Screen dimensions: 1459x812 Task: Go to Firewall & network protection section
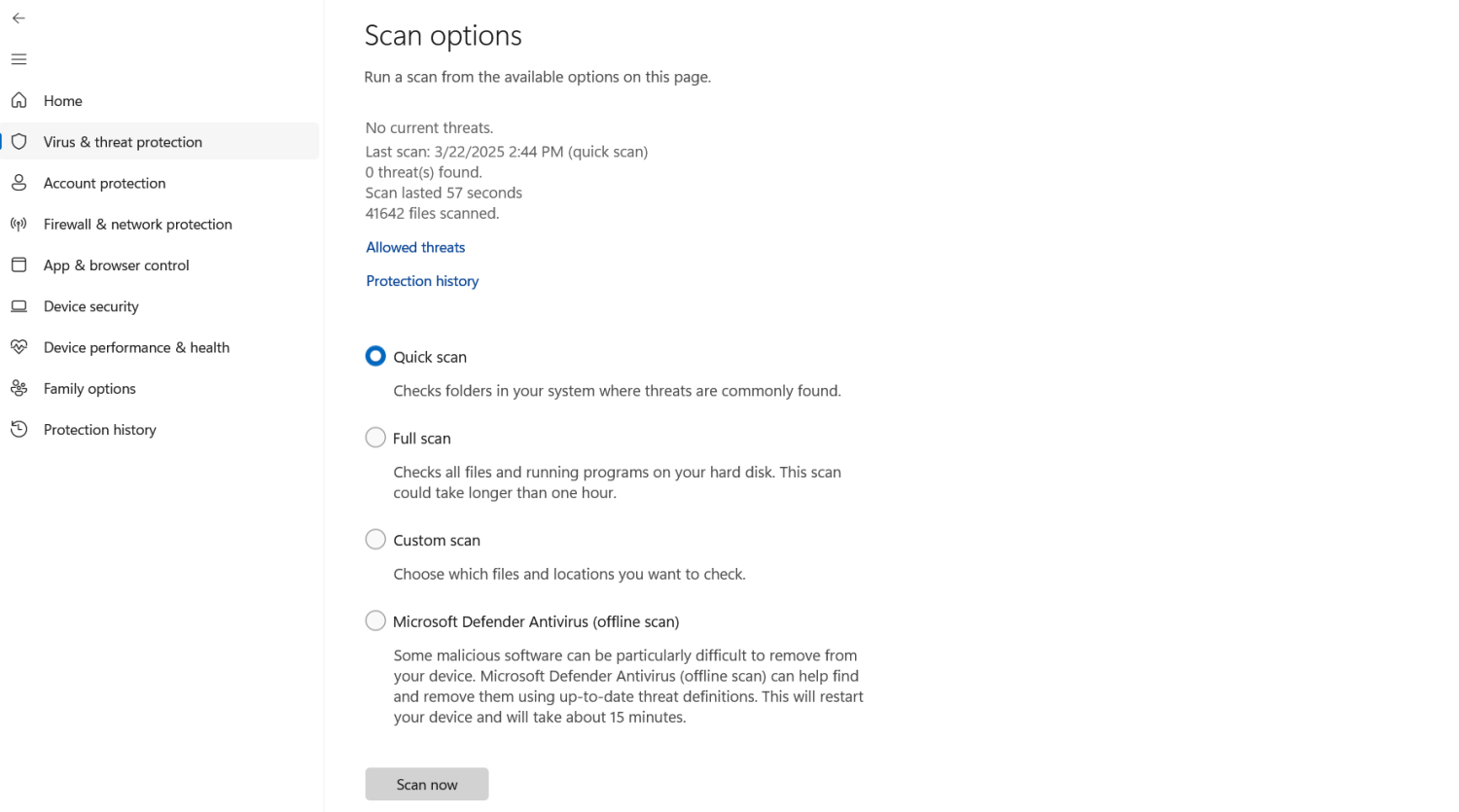[x=137, y=224]
